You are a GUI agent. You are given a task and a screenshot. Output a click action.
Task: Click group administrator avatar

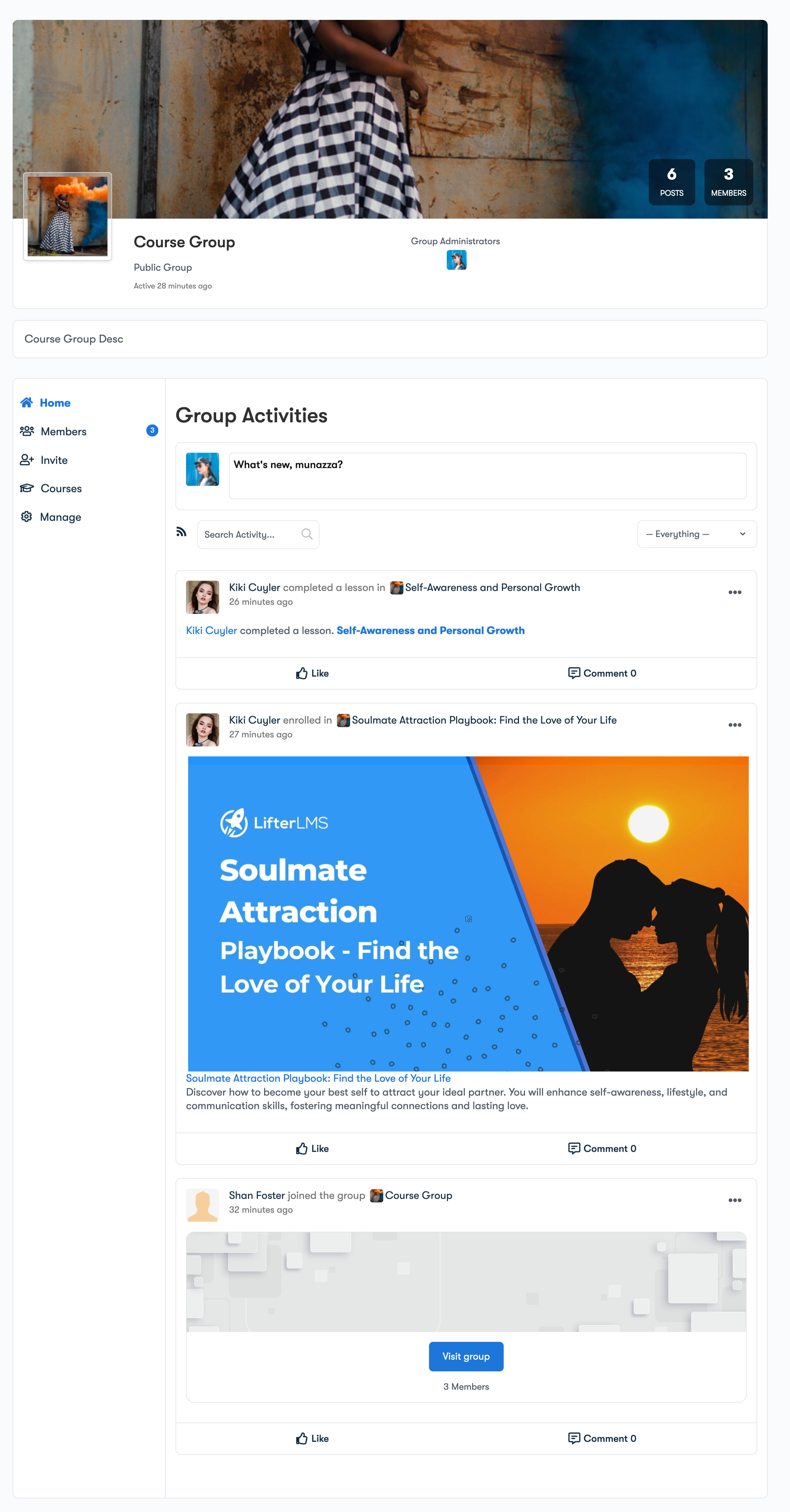pos(457,260)
